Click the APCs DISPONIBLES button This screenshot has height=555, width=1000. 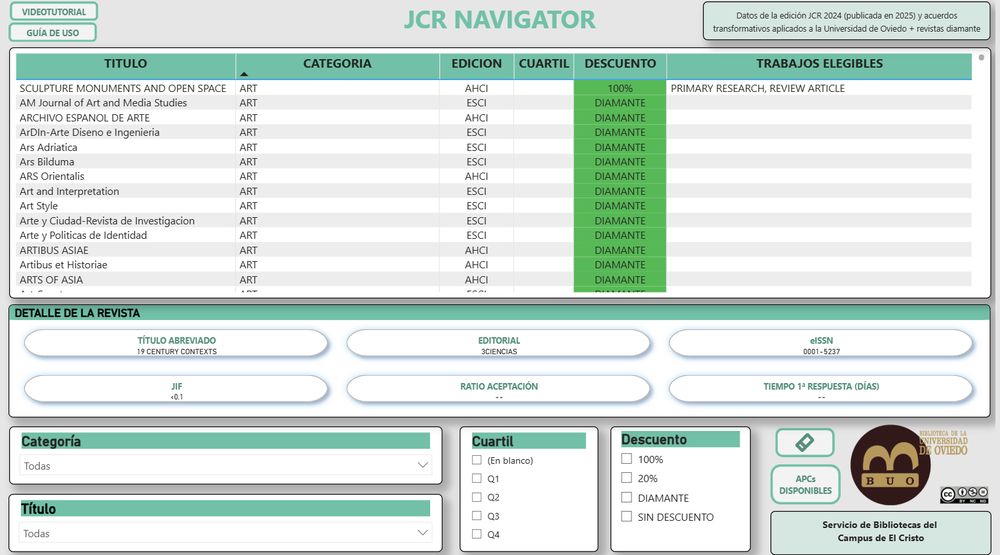pyautogui.click(x=805, y=485)
